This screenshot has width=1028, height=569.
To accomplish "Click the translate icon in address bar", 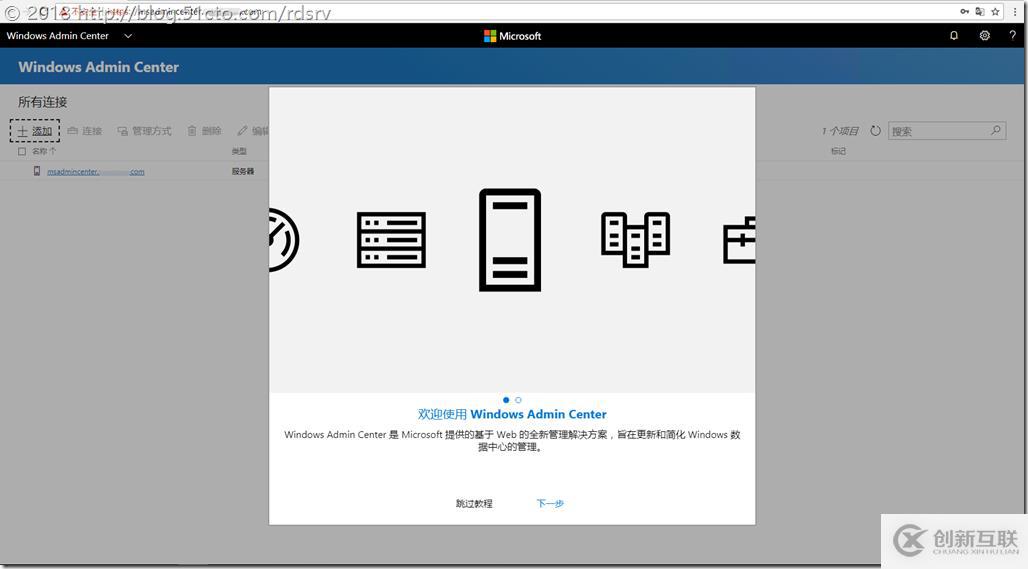I will point(979,11).
